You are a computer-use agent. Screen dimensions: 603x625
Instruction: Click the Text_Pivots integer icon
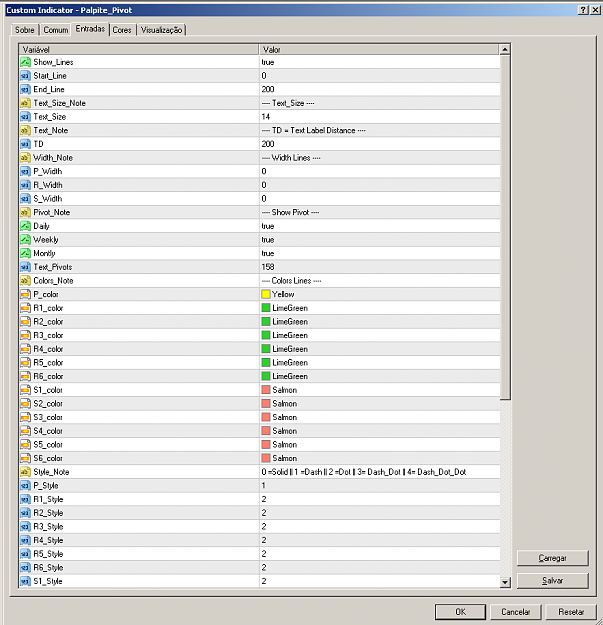coord(26,267)
